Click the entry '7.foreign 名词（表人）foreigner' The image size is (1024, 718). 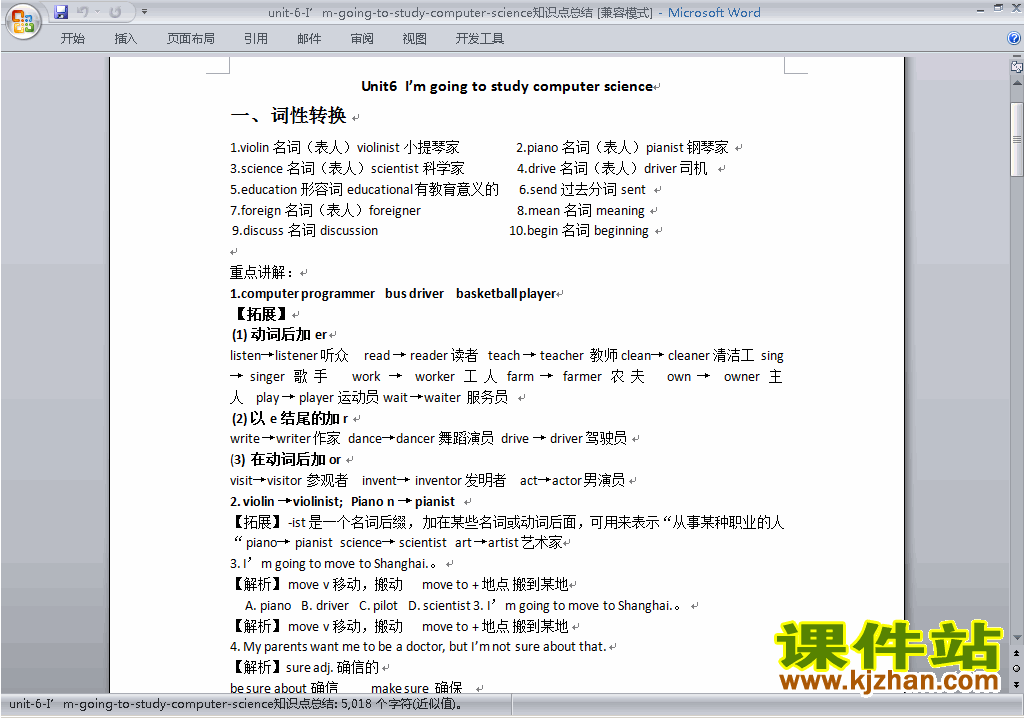click(325, 210)
